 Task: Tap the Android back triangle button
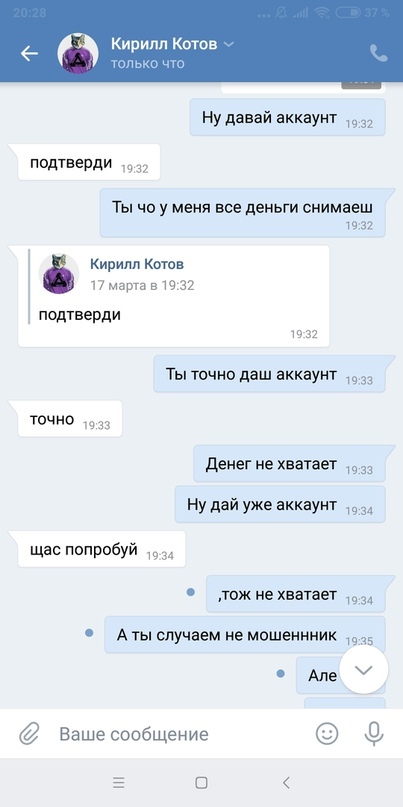286,783
